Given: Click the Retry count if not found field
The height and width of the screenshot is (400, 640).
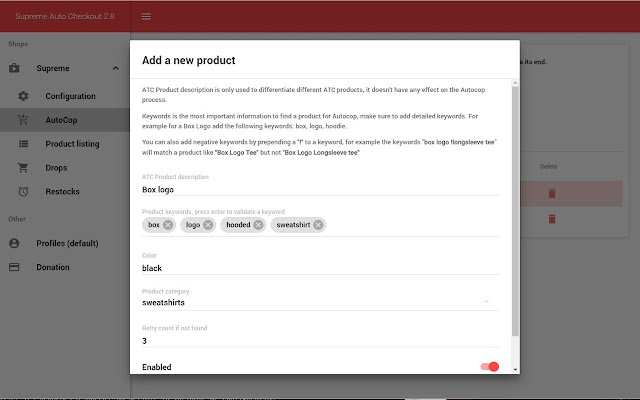Looking at the screenshot, I should pyautogui.click(x=320, y=341).
